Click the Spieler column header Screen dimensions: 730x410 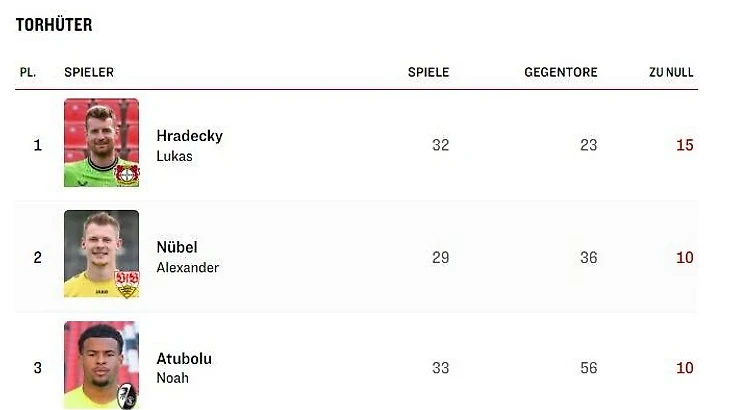click(x=89, y=72)
